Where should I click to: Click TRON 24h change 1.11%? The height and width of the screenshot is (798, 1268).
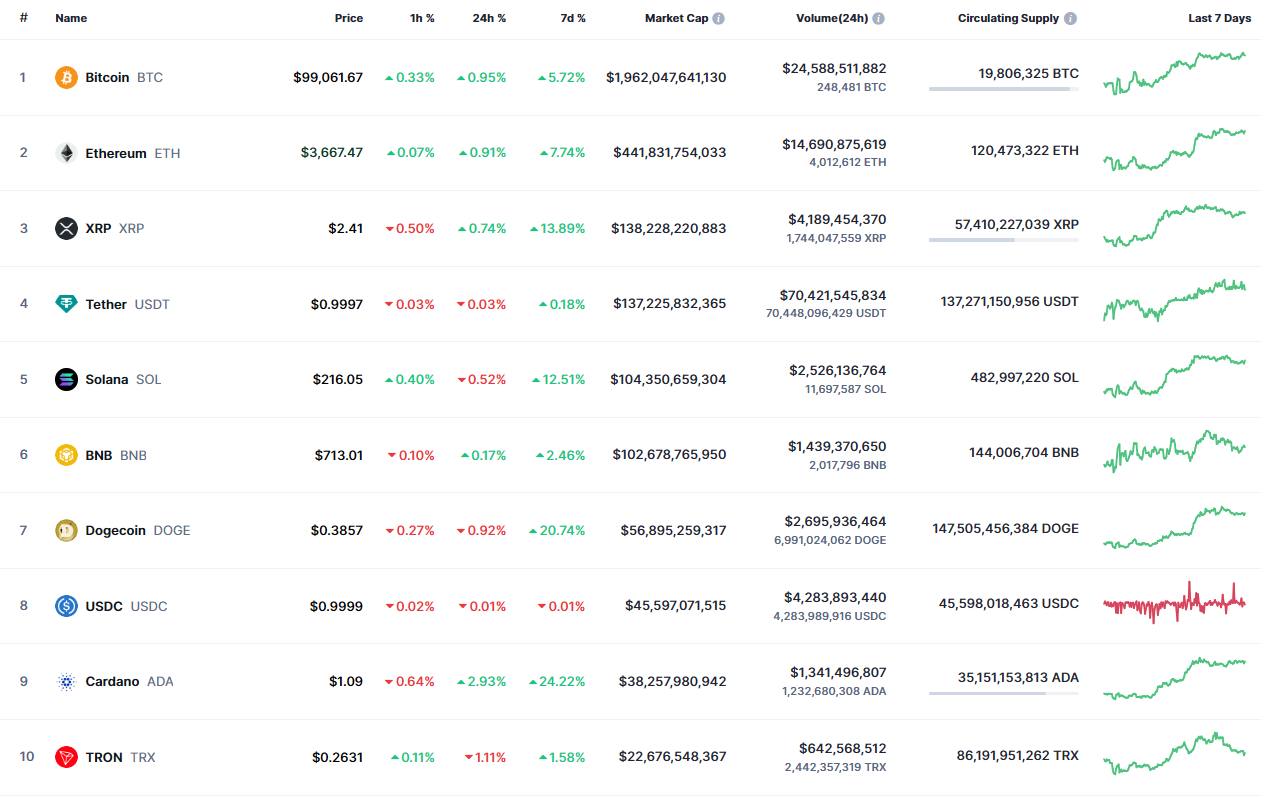485,757
